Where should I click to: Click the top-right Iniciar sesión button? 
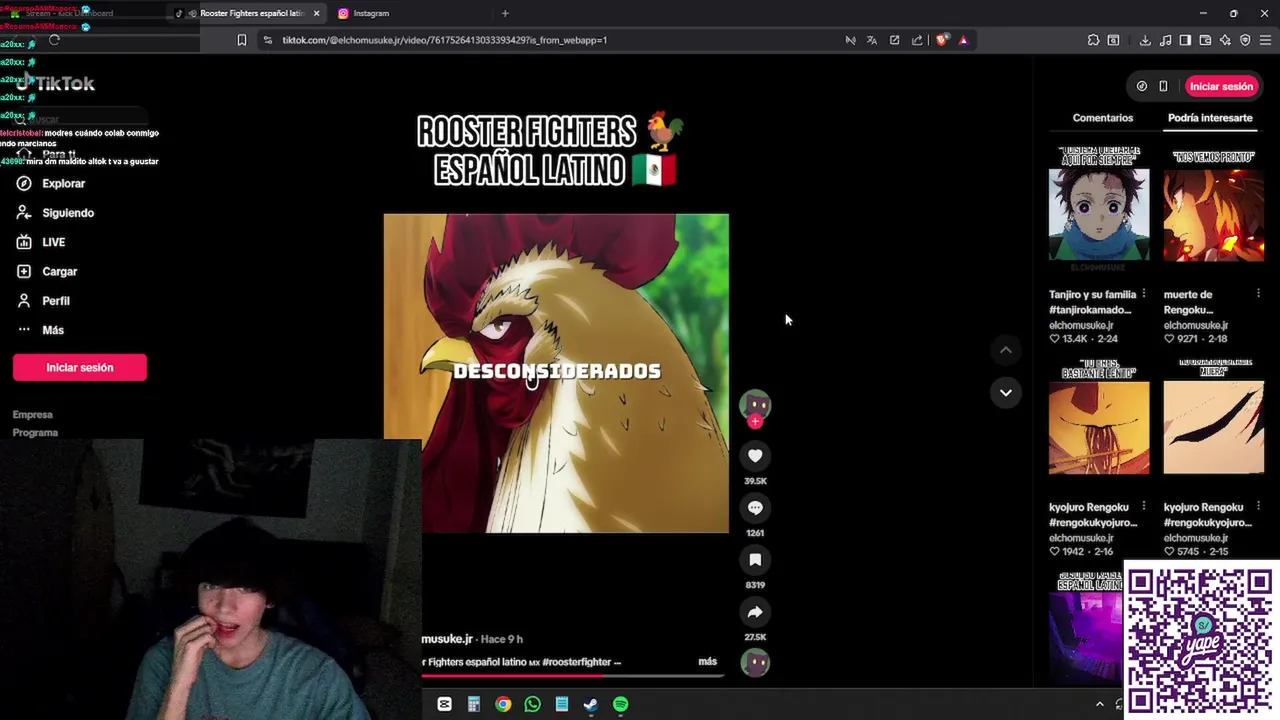tap(1220, 86)
